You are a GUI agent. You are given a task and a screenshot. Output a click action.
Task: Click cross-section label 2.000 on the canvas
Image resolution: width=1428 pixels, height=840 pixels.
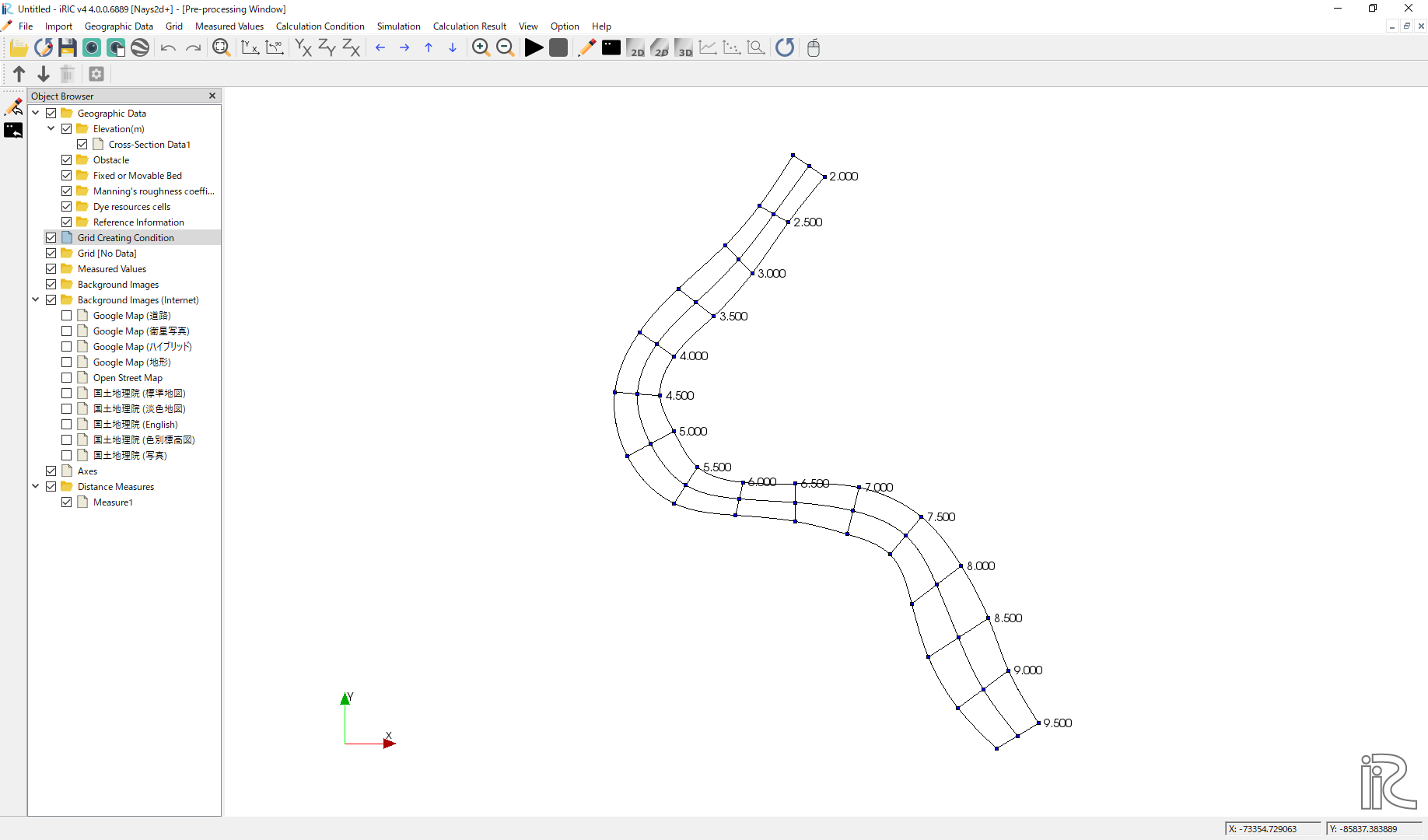point(844,176)
